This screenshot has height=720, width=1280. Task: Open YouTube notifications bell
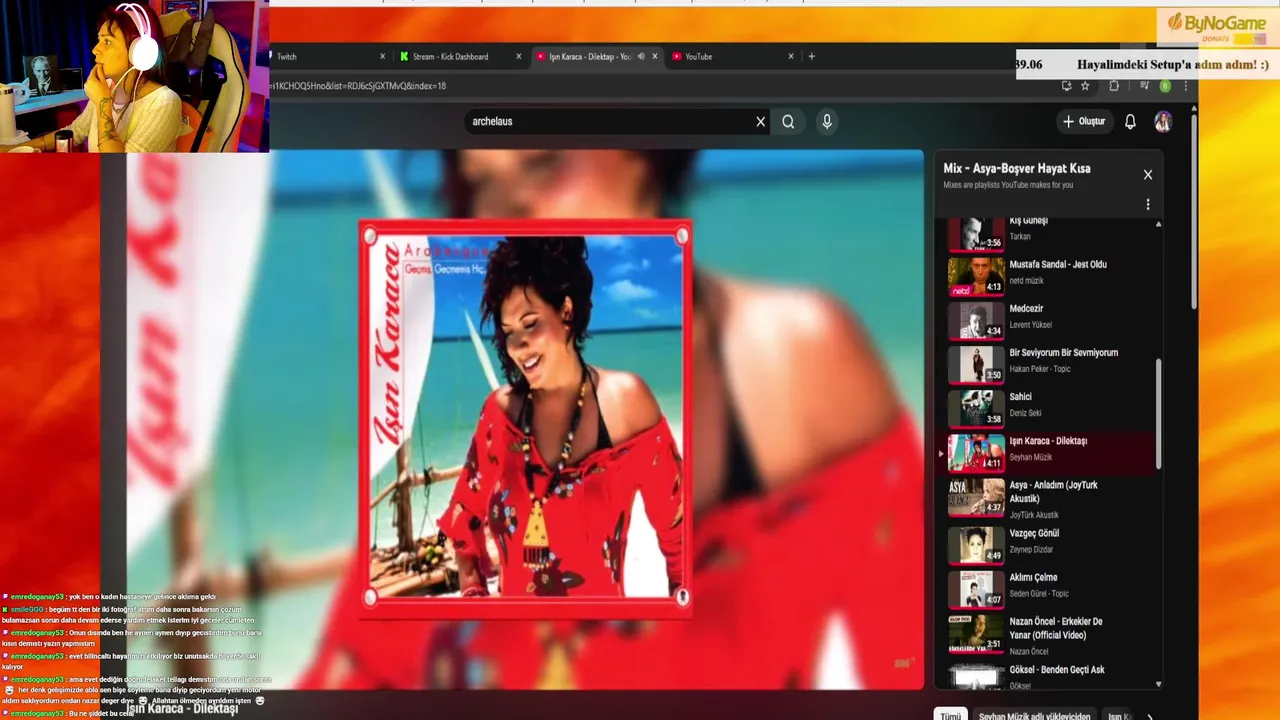[x=1130, y=122]
